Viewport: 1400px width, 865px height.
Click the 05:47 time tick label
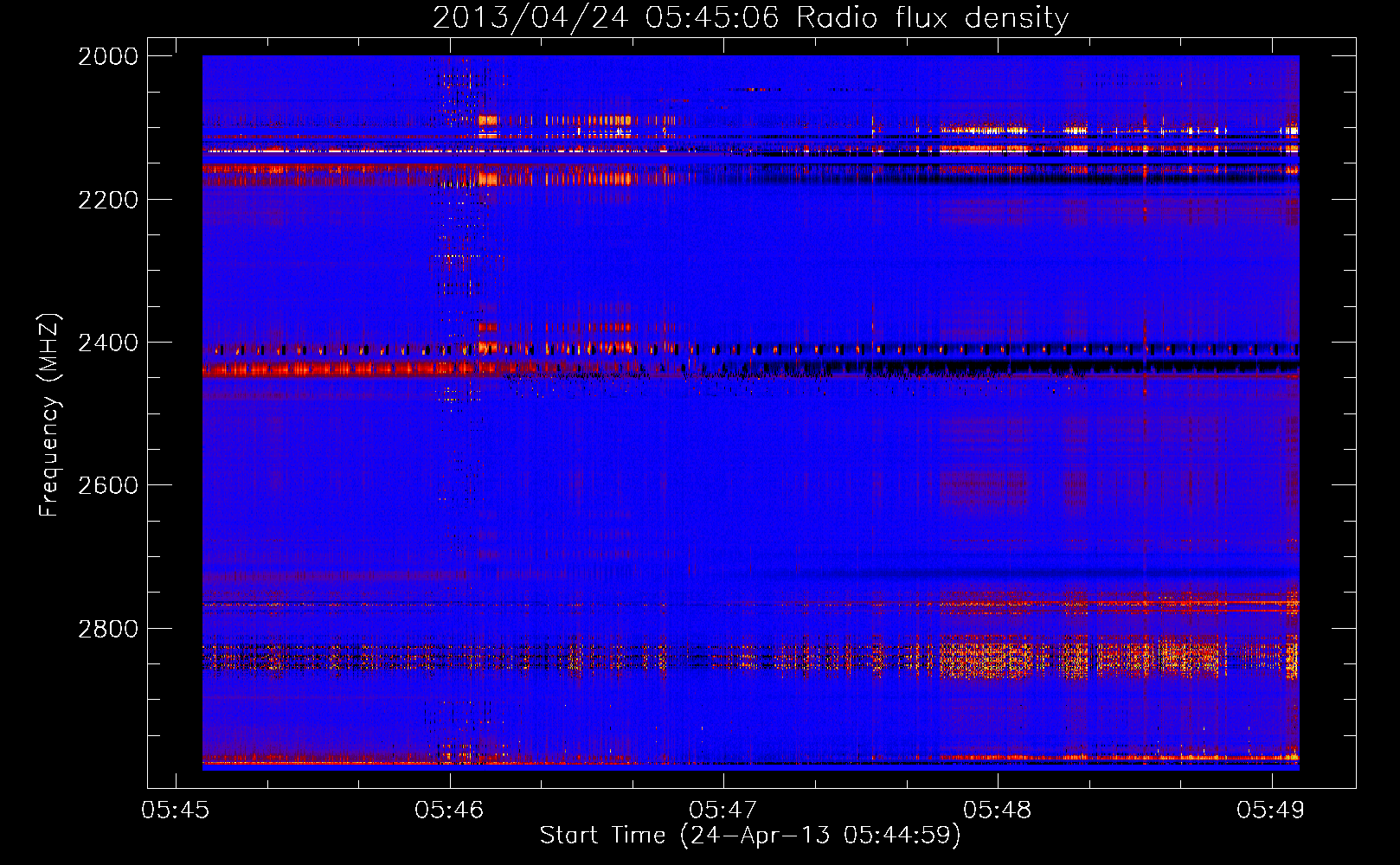click(723, 810)
